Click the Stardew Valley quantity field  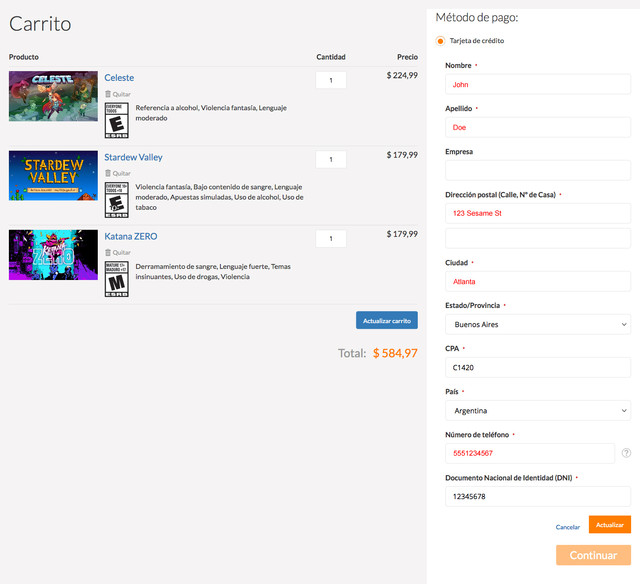tap(331, 159)
